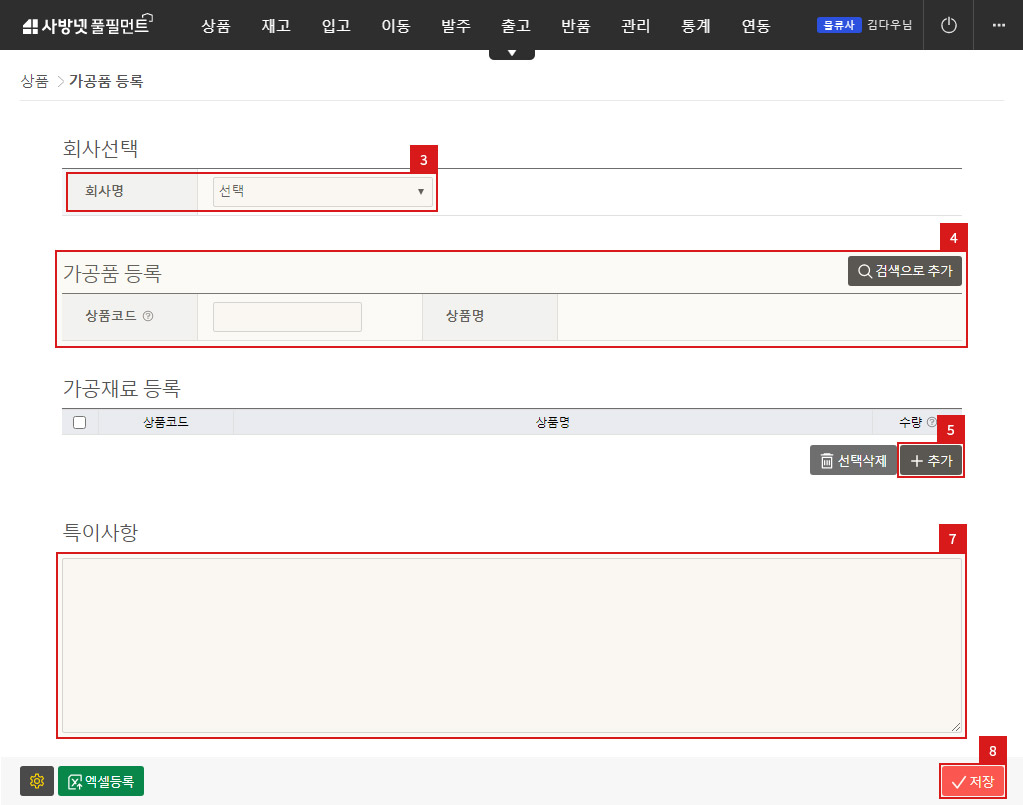Click the trash icon on 선택삭제 button
1023x805 pixels.
coord(826,460)
